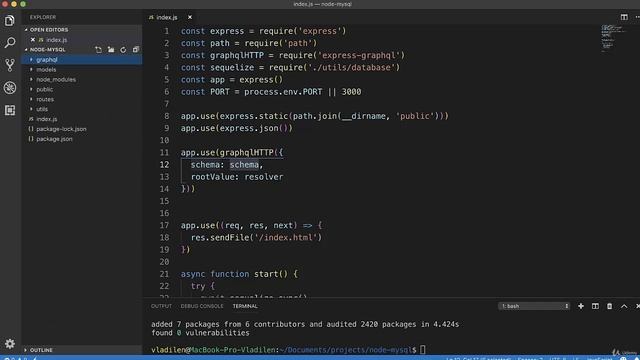Click in the terminal prompt input

point(423,350)
